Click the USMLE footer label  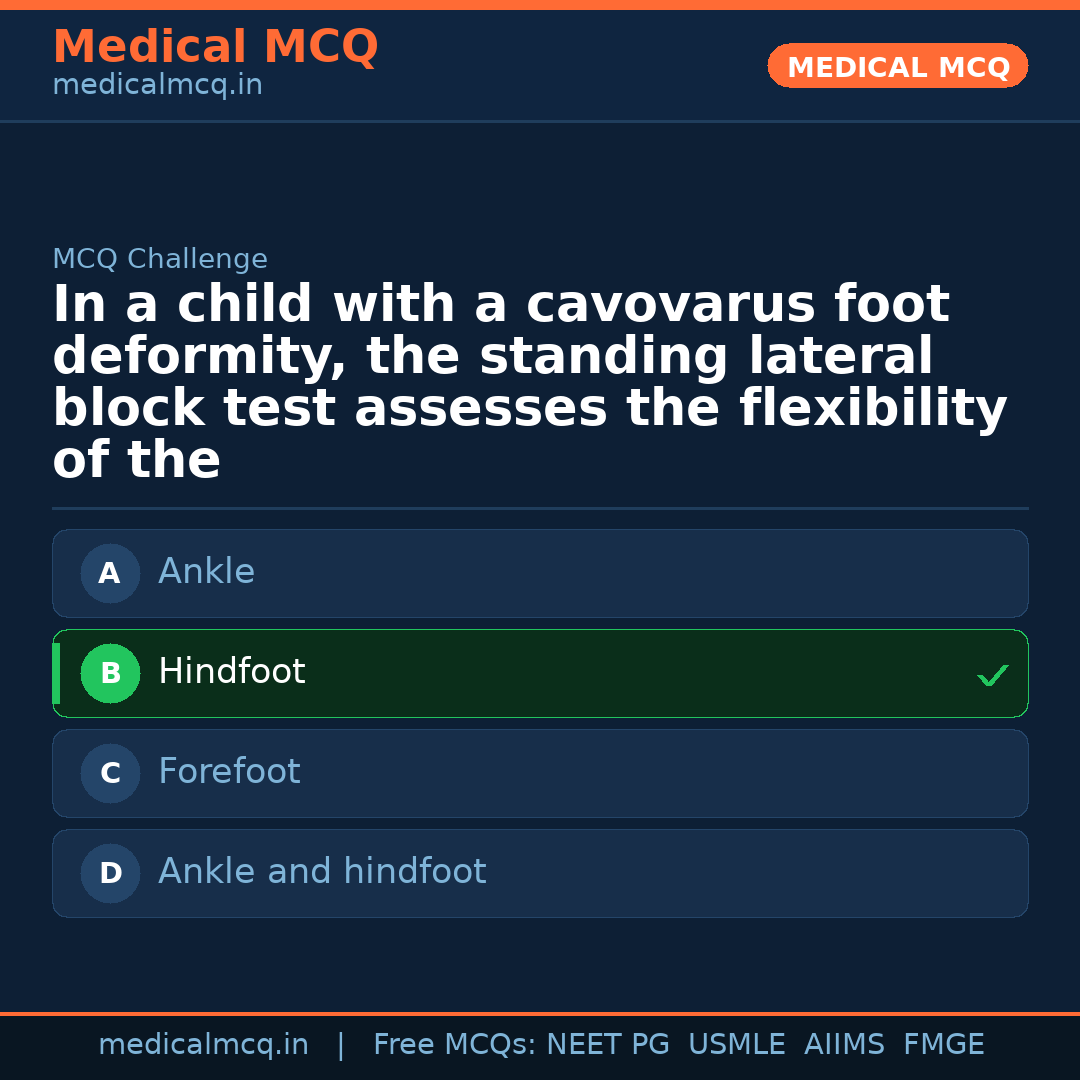(736, 1045)
